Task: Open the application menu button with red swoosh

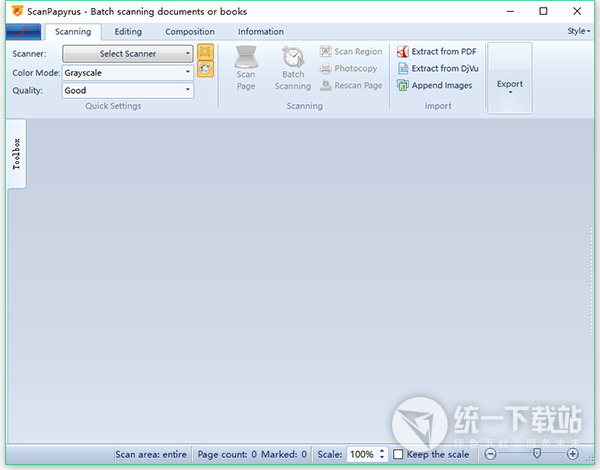Action: (23, 32)
